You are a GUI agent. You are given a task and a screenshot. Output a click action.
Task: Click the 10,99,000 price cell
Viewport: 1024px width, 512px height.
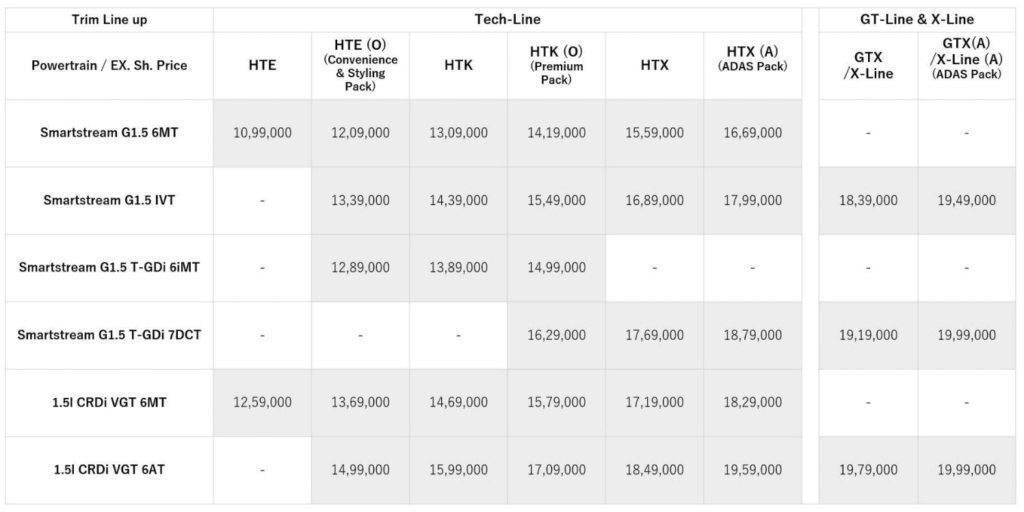click(x=262, y=132)
